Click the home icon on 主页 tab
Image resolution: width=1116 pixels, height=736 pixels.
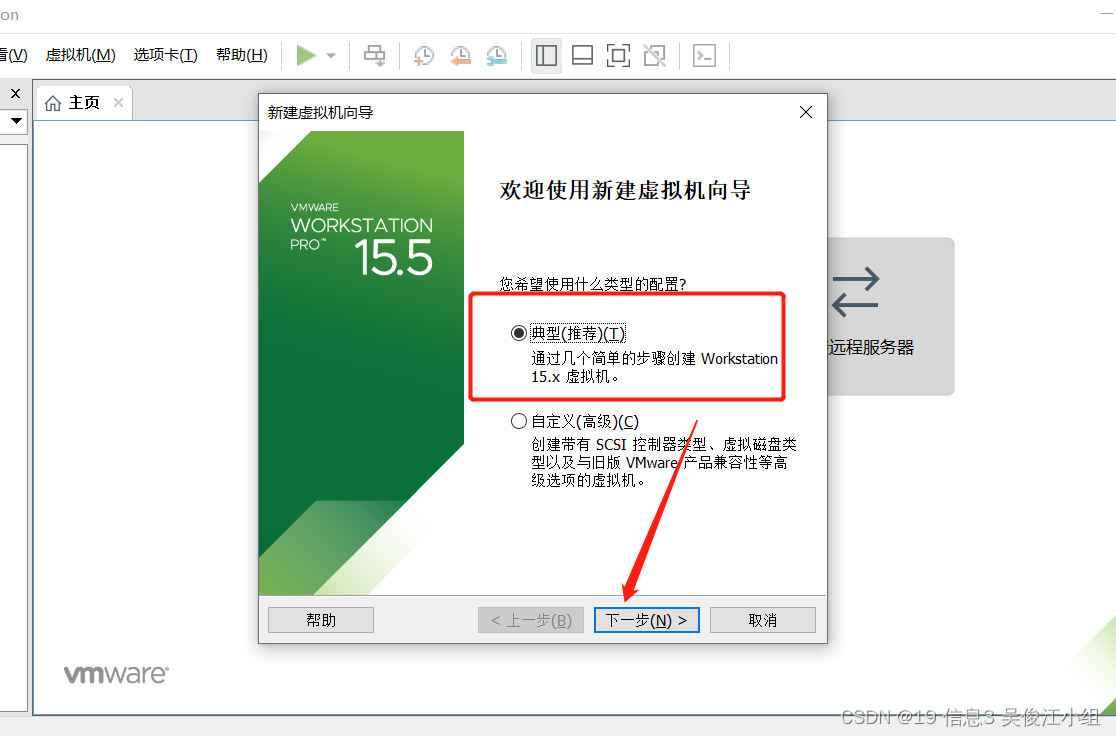point(53,103)
